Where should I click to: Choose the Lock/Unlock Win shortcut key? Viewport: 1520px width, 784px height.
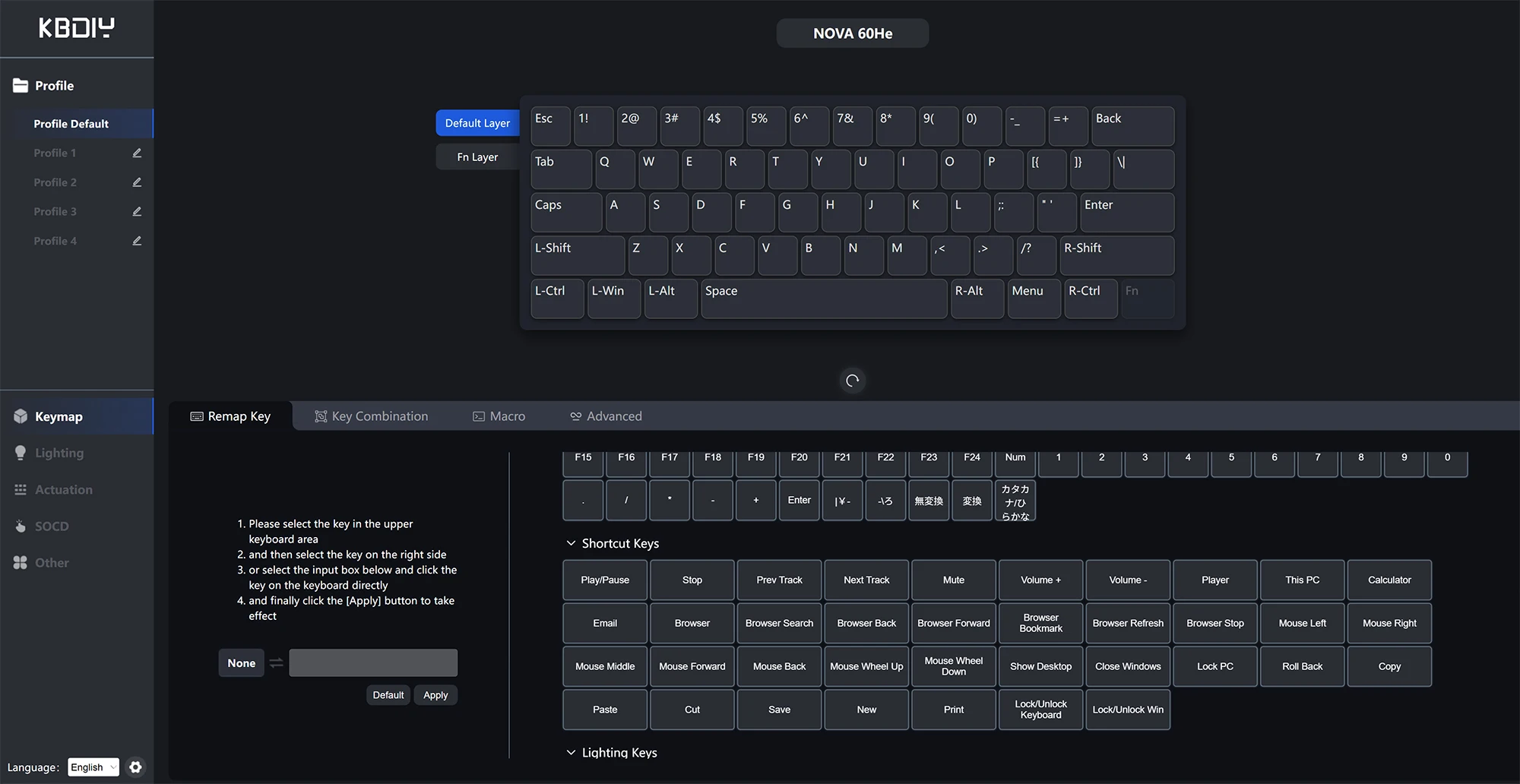pos(1128,710)
